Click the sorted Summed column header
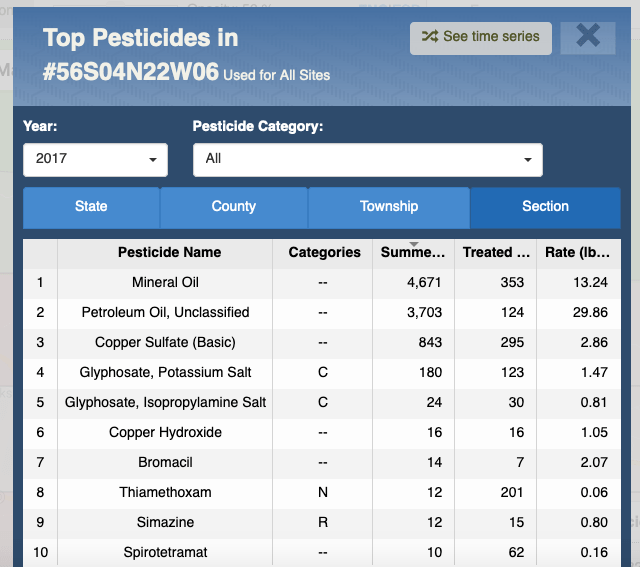Screen dimensions: 640x567 click(413, 253)
